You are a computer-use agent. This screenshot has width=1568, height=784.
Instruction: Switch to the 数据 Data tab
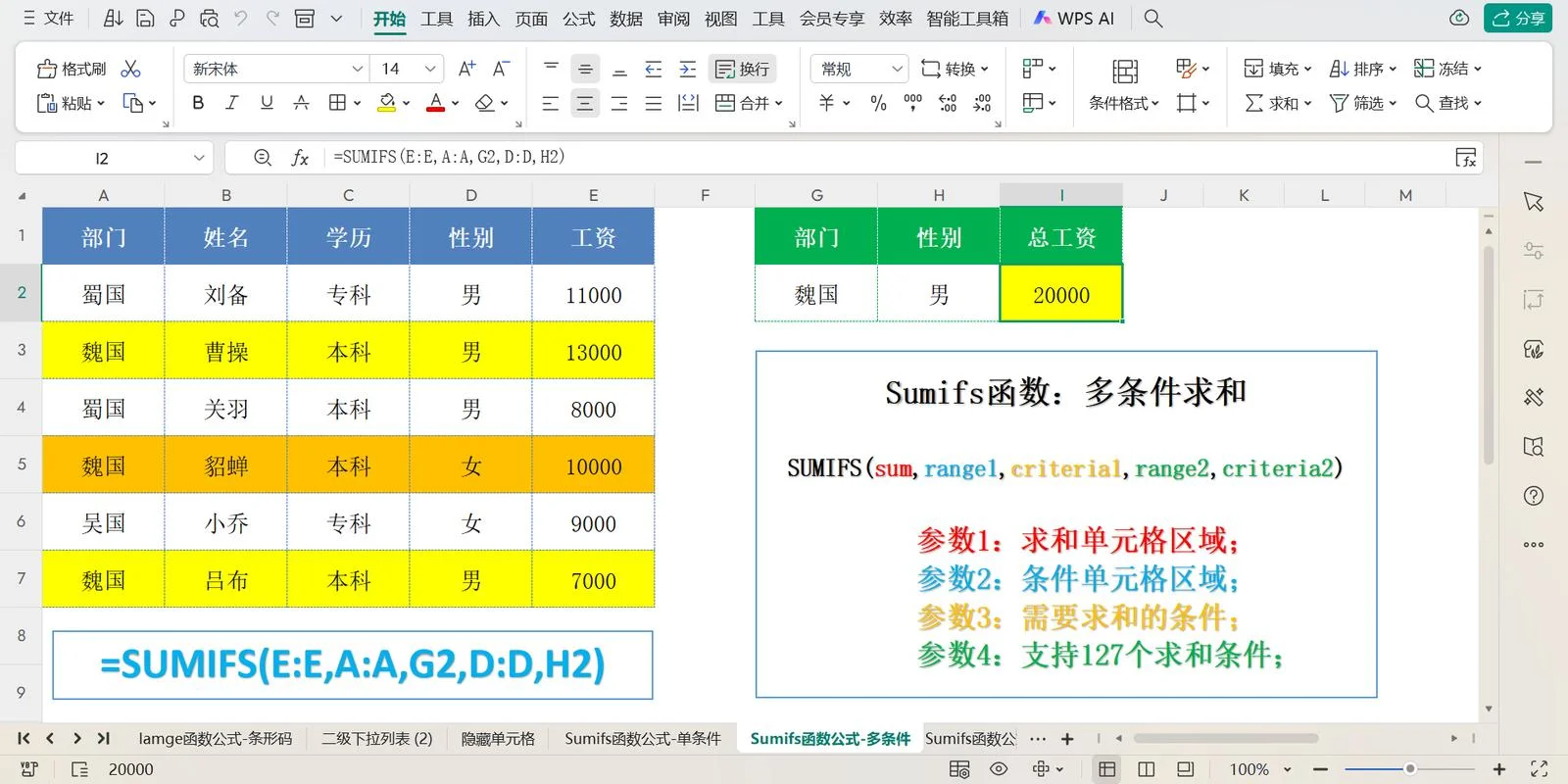coord(625,19)
